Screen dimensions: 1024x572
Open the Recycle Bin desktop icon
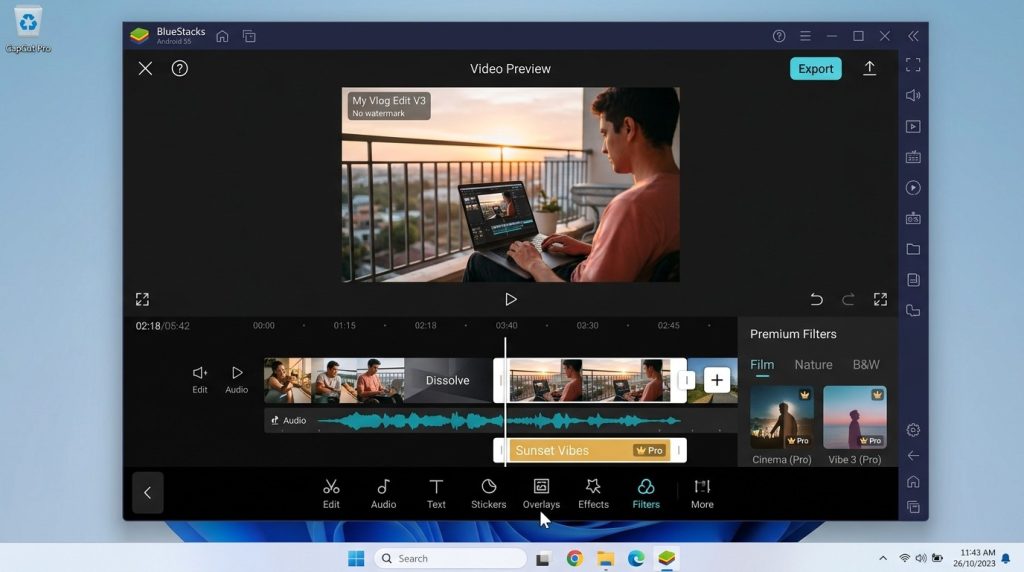pyautogui.click(x=27, y=29)
